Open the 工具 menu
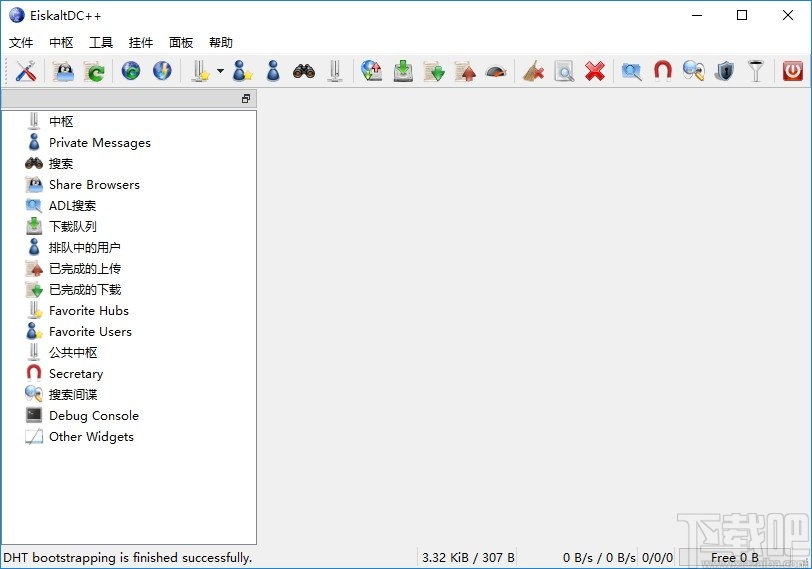812x569 pixels. click(101, 42)
